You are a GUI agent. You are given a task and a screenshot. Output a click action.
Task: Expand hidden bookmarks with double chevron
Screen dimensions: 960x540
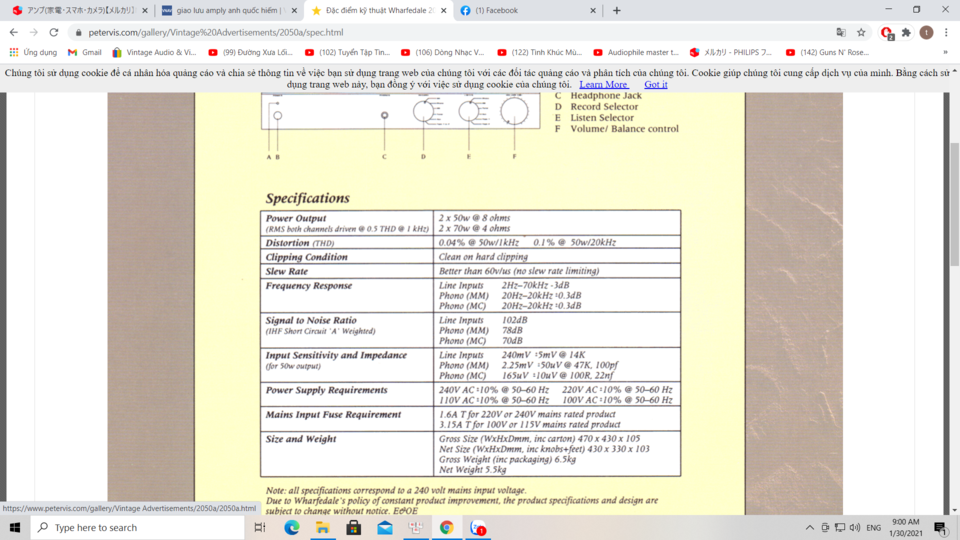[x=945, y=53]
